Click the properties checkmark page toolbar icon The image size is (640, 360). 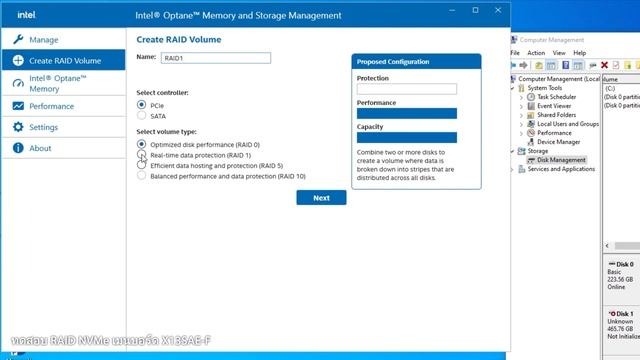616,65
